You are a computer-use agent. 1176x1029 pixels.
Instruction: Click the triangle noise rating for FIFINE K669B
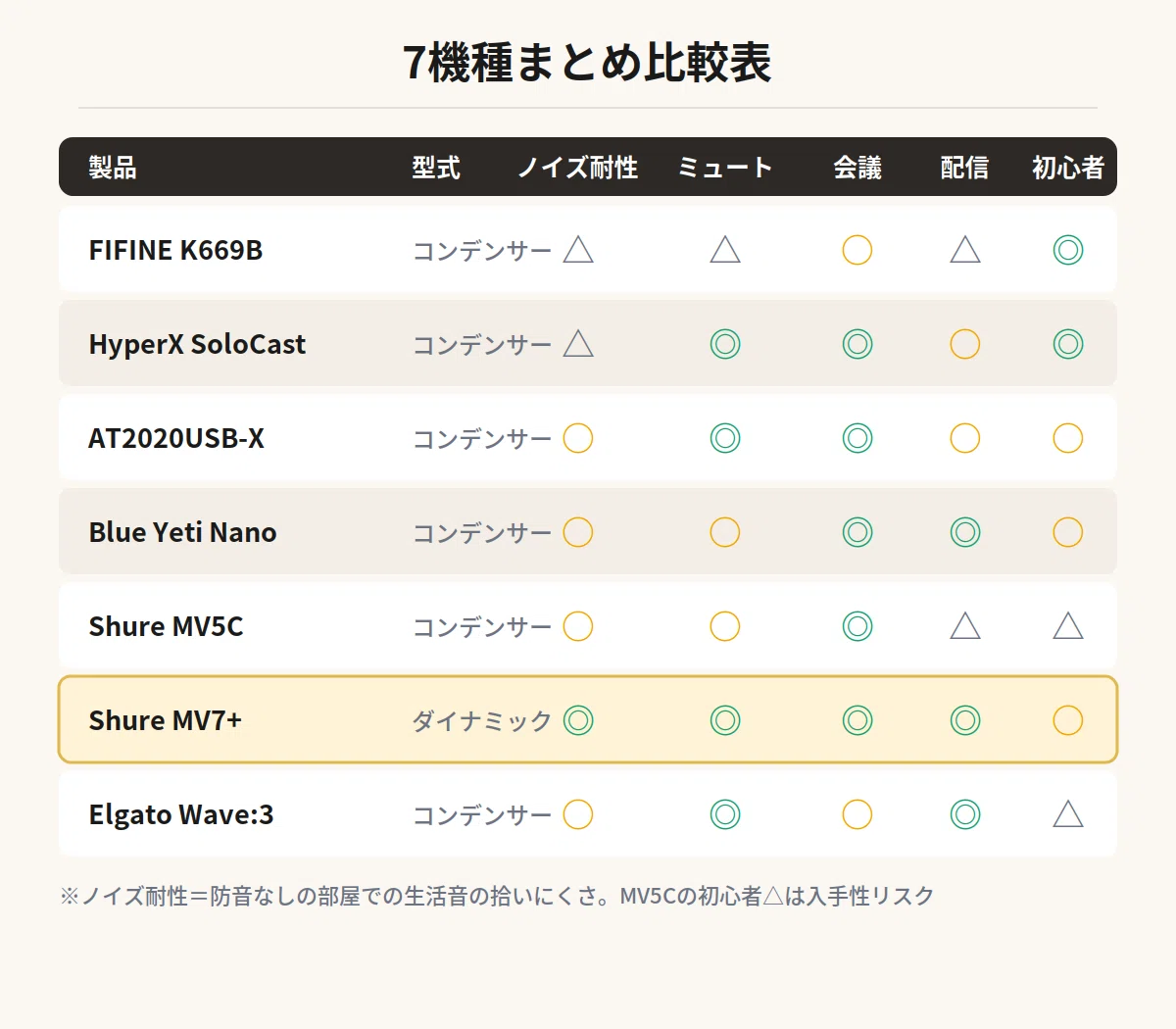[x=578, y=250]
